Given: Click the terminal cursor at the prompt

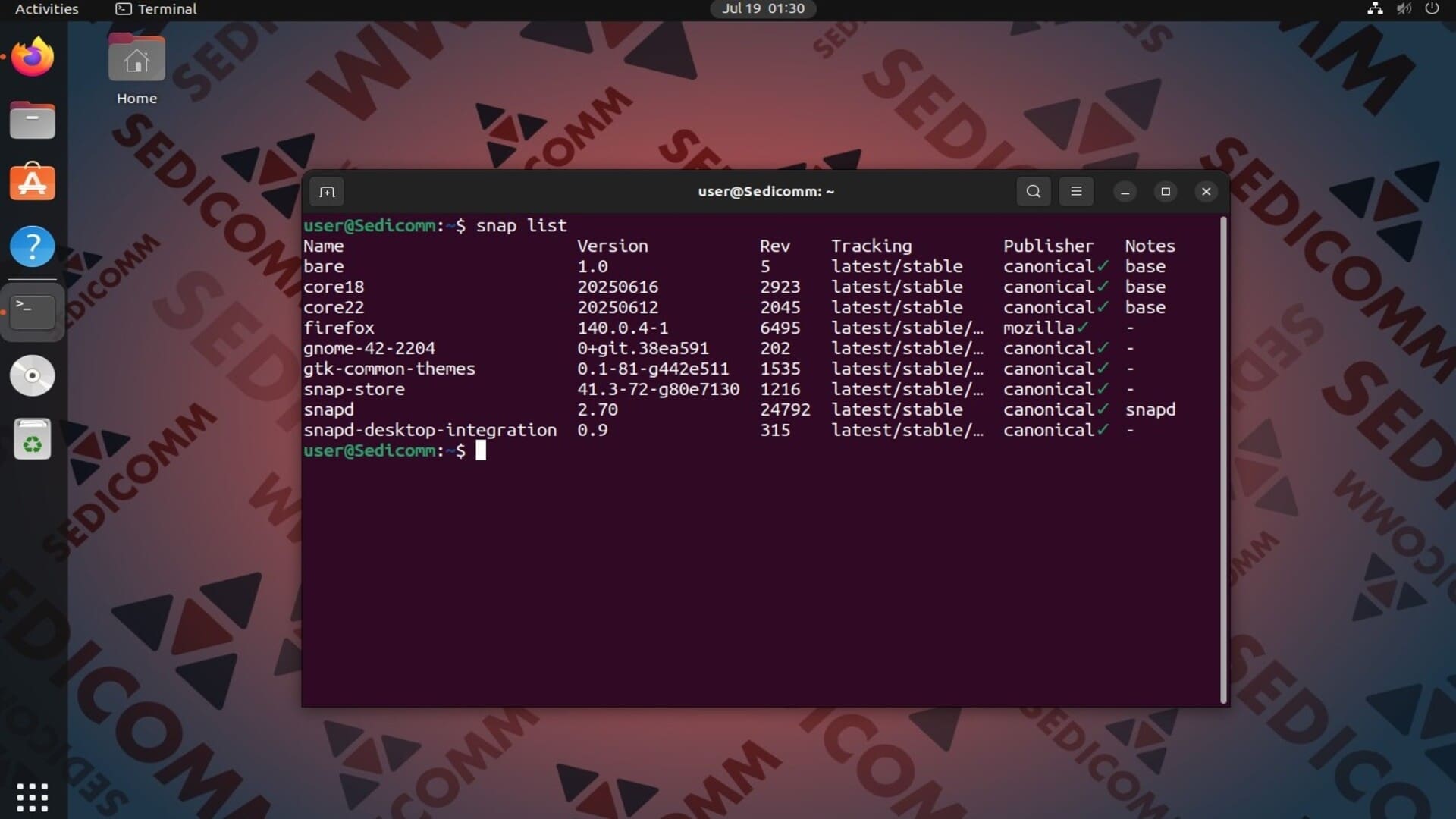Looking at the screenshot, I should click(x=481, y=451).
